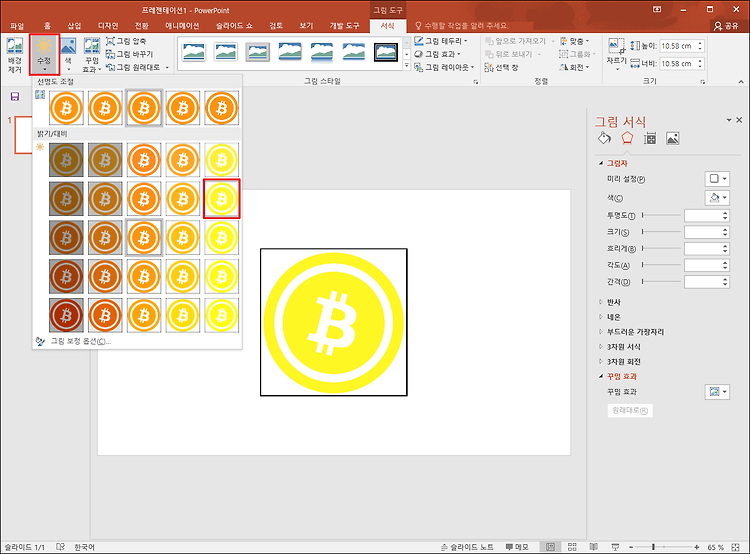Screen dimensions: 750x554
Task: Click 그림 바꾸기 (Change Picture)
Action: pos(129,54)
